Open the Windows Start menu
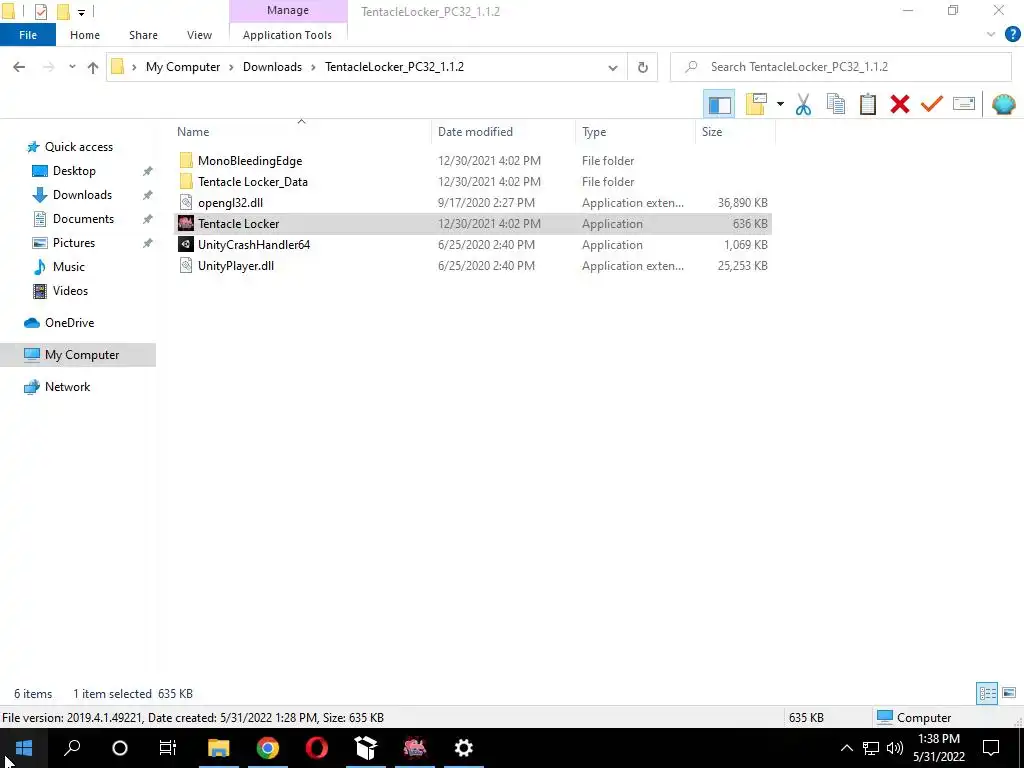This screenshot has height=768, width=1024. click(x=24, y=748)
